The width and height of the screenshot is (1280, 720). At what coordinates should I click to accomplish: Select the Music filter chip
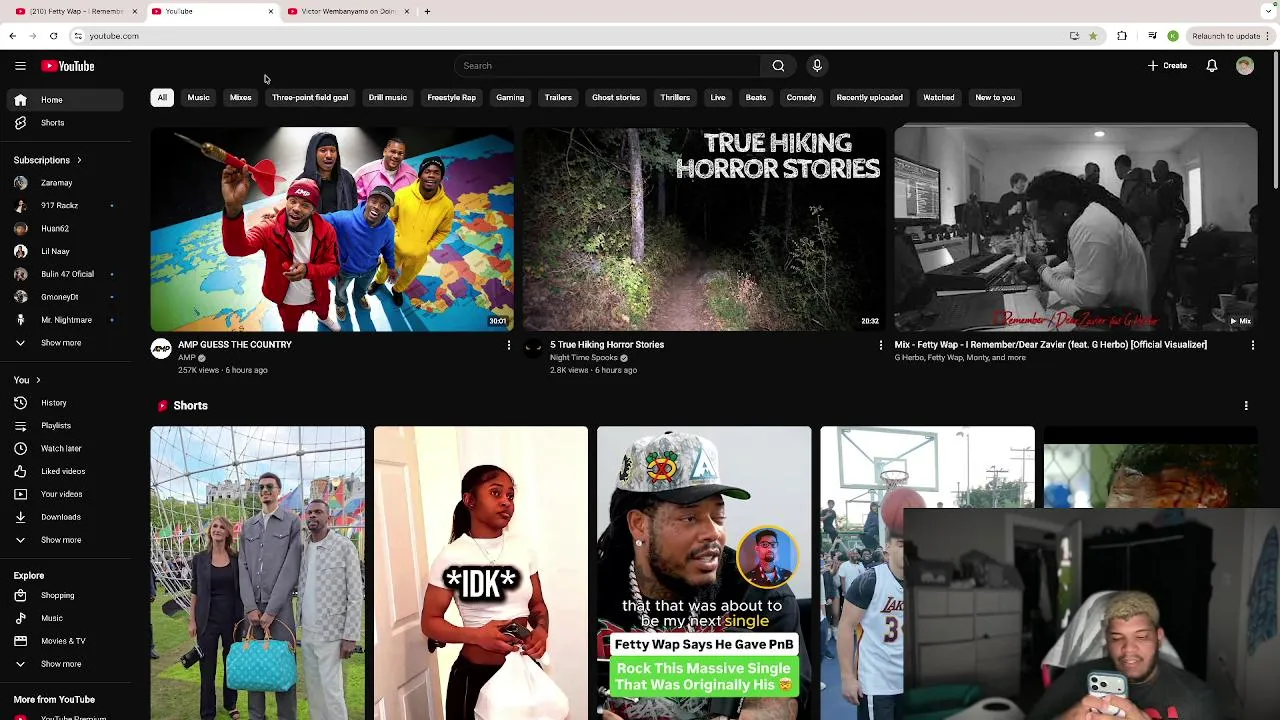[x=198, y=98]
